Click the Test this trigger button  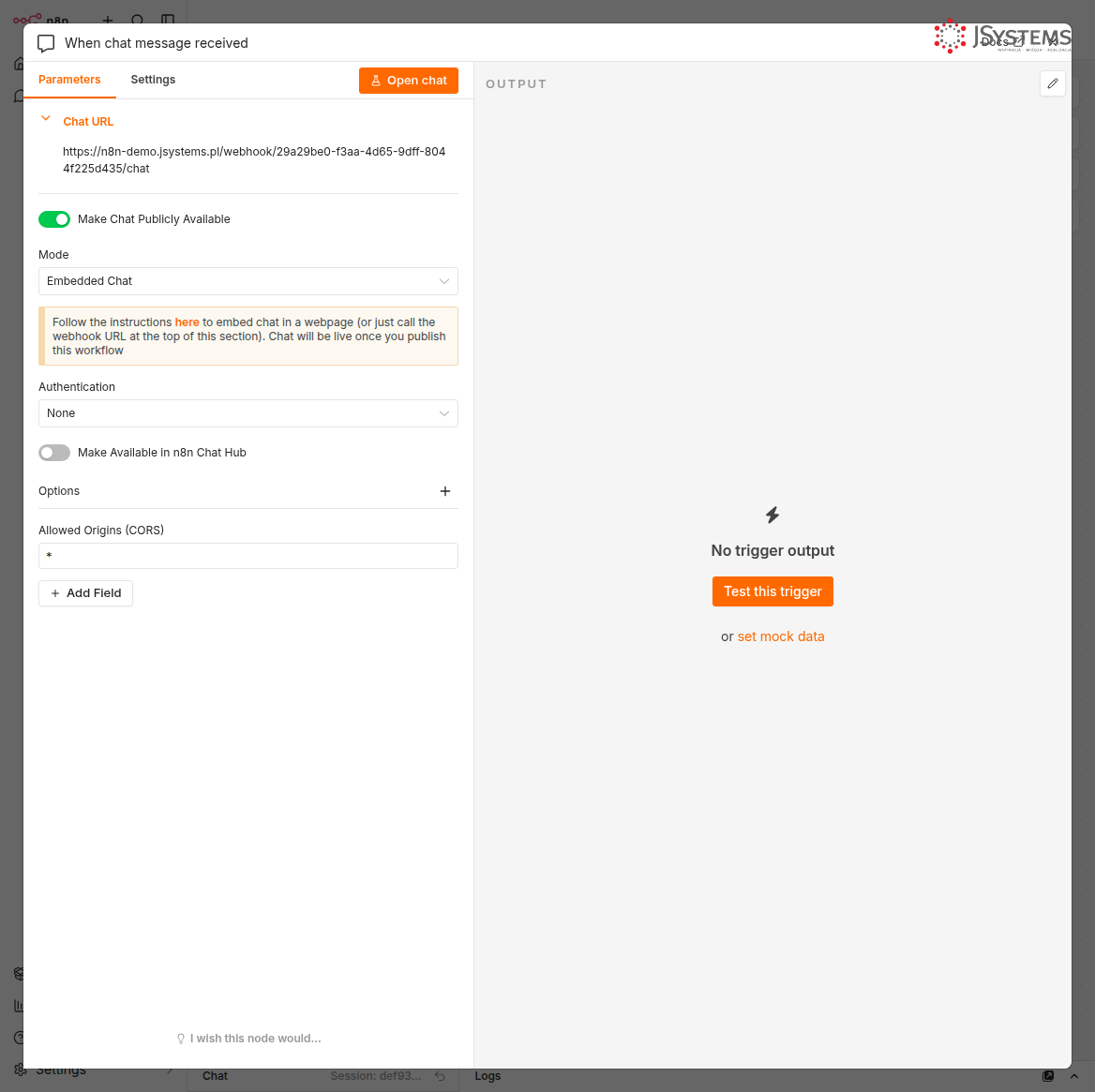point(772,591)
